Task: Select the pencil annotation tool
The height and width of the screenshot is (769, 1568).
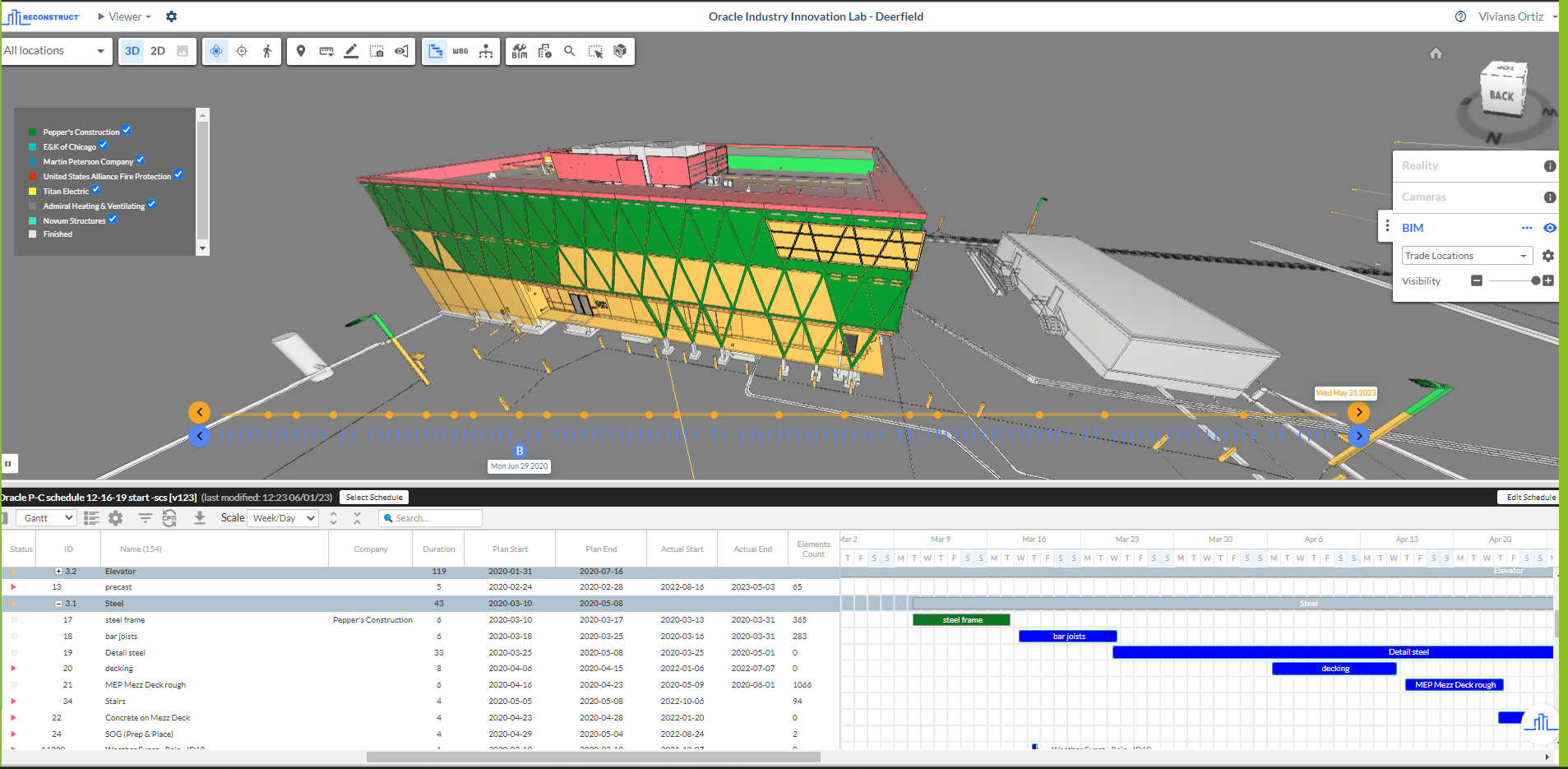Action: coord(351,50)
